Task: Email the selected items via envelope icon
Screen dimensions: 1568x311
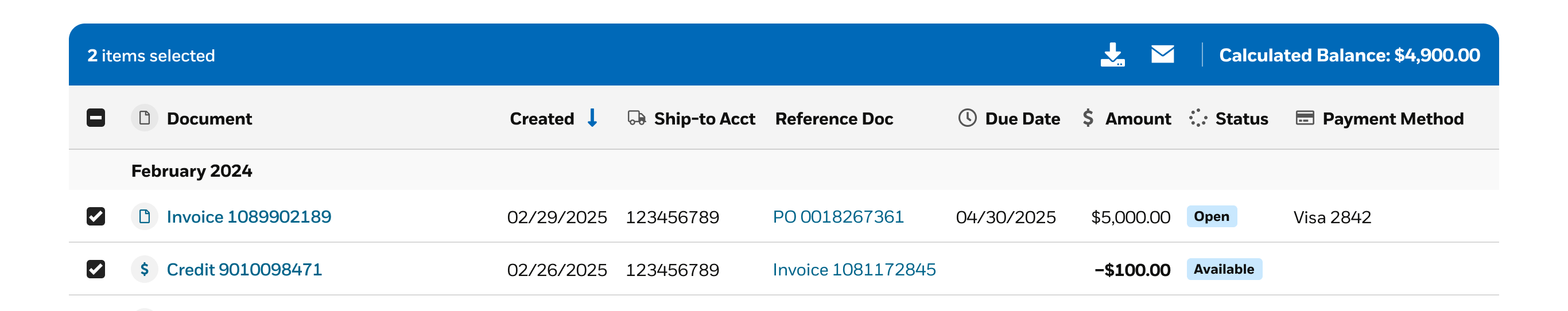Action: pyautogui.click(x=1162, y=54)
